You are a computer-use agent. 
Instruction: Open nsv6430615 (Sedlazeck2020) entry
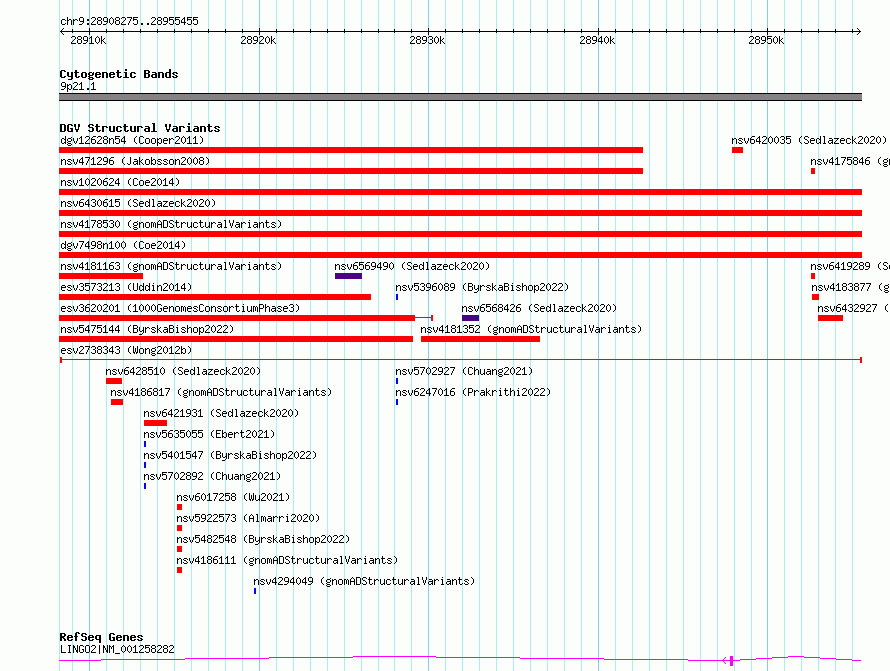coord(138,203)
